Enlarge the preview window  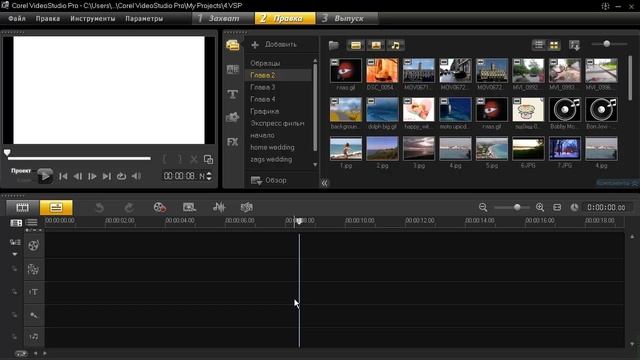tap(208, 160)
